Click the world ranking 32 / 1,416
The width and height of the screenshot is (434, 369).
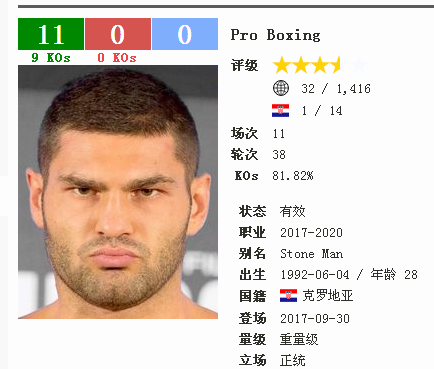[x=336, y=89]
